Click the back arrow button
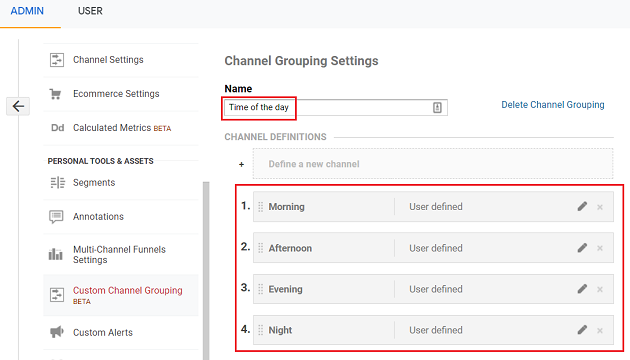Viewport: 630px width, 360px height. 18,106
